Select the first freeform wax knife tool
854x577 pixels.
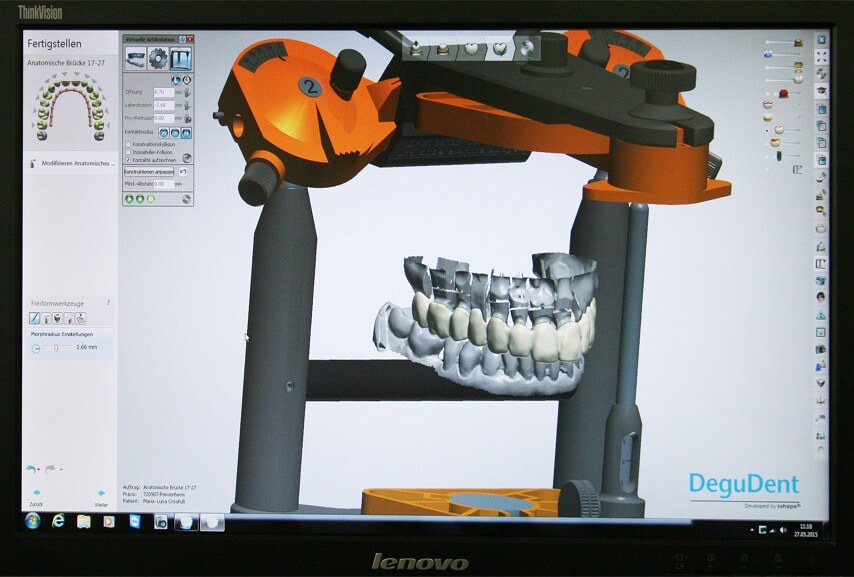(x=34, y=318)
